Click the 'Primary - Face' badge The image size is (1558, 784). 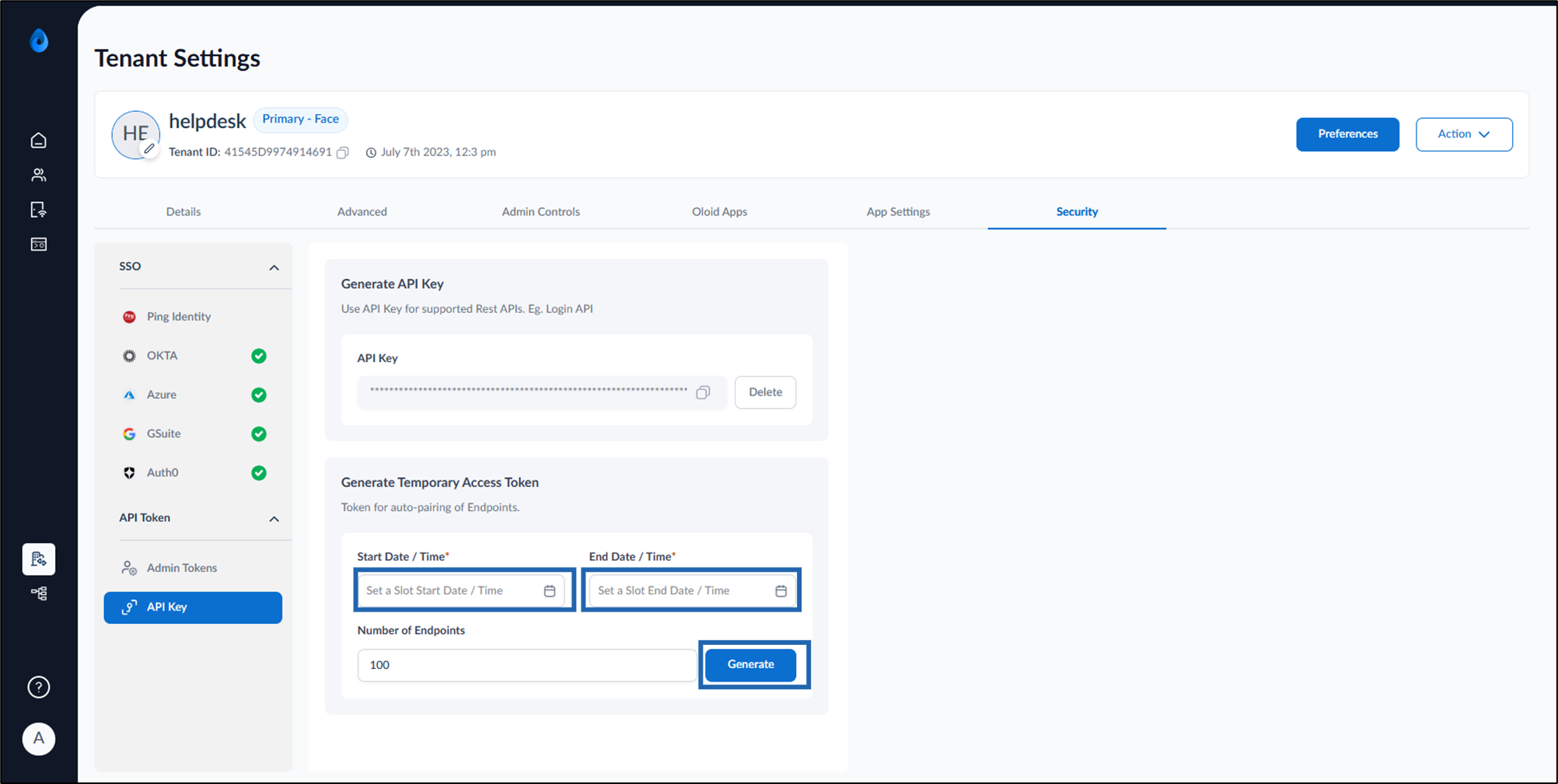[300, 120]
